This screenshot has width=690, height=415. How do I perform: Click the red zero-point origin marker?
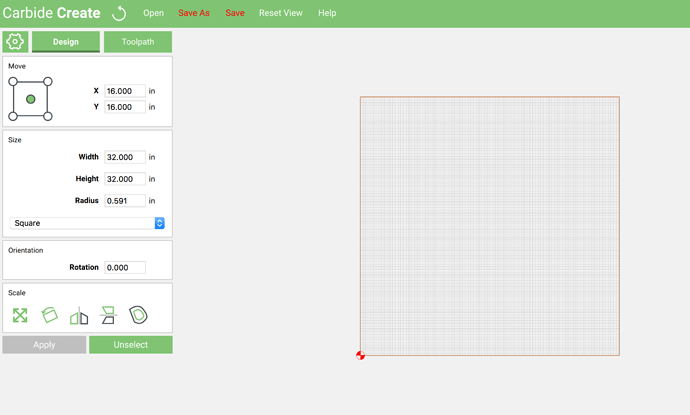(x=360, y=355)
